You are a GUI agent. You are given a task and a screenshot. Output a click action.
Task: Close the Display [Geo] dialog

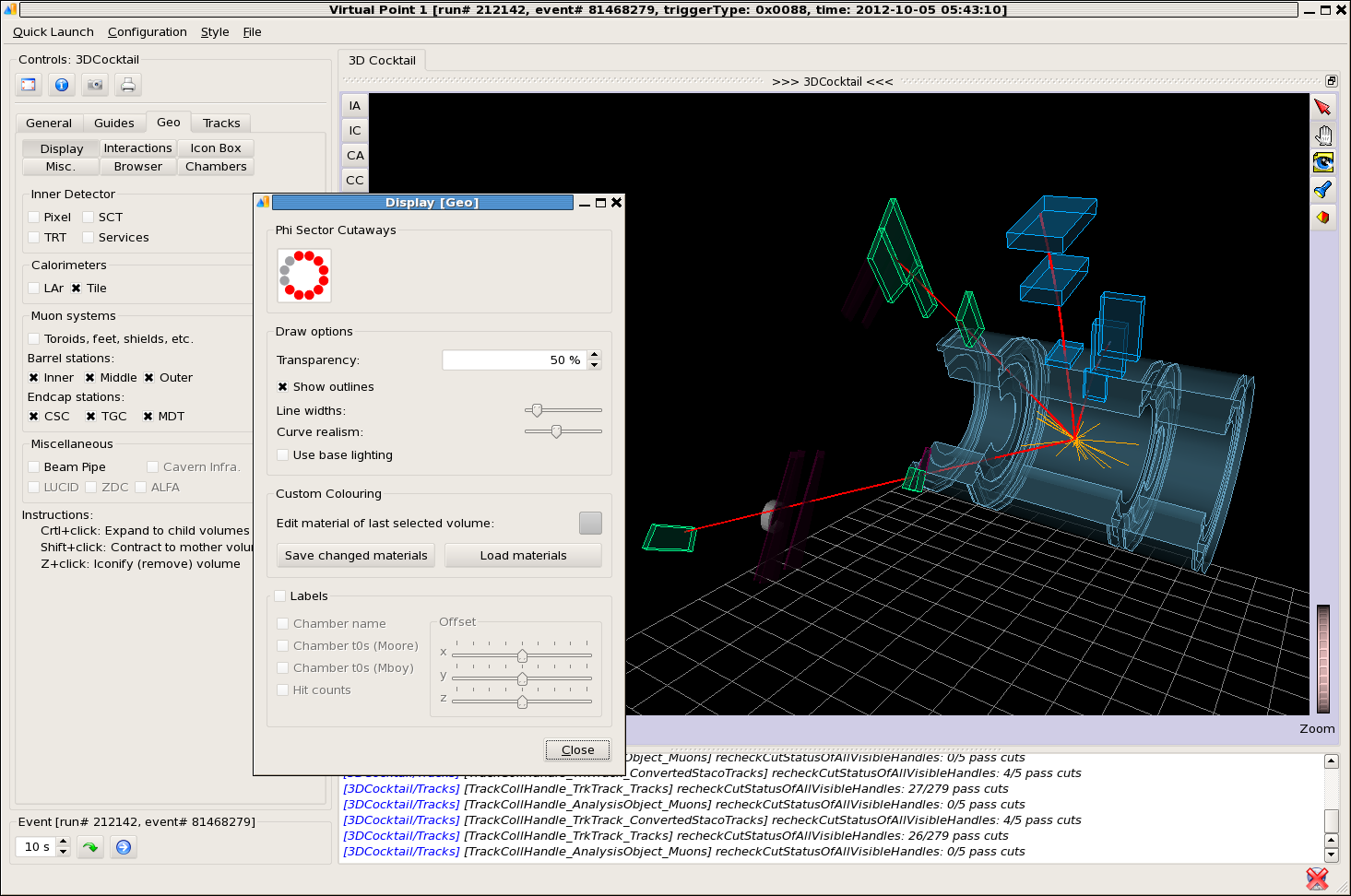coord(577,750)
